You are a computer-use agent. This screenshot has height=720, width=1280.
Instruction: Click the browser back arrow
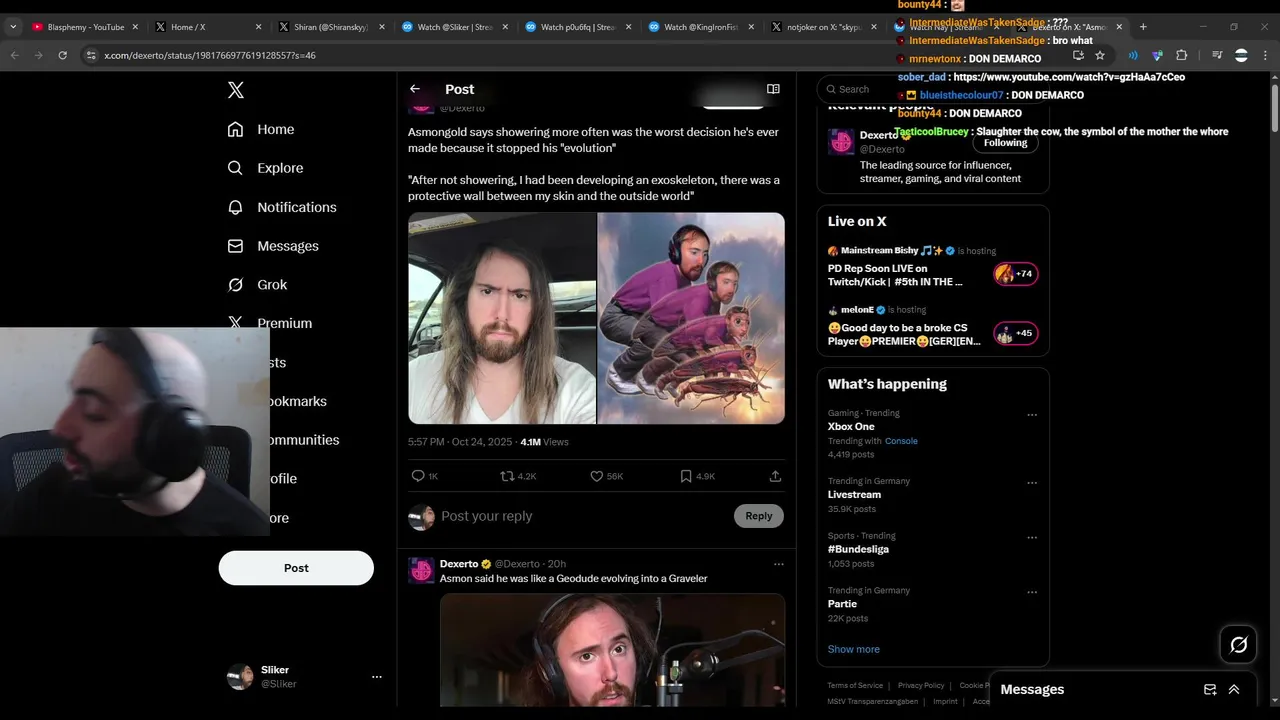click(x=15, y=55)
